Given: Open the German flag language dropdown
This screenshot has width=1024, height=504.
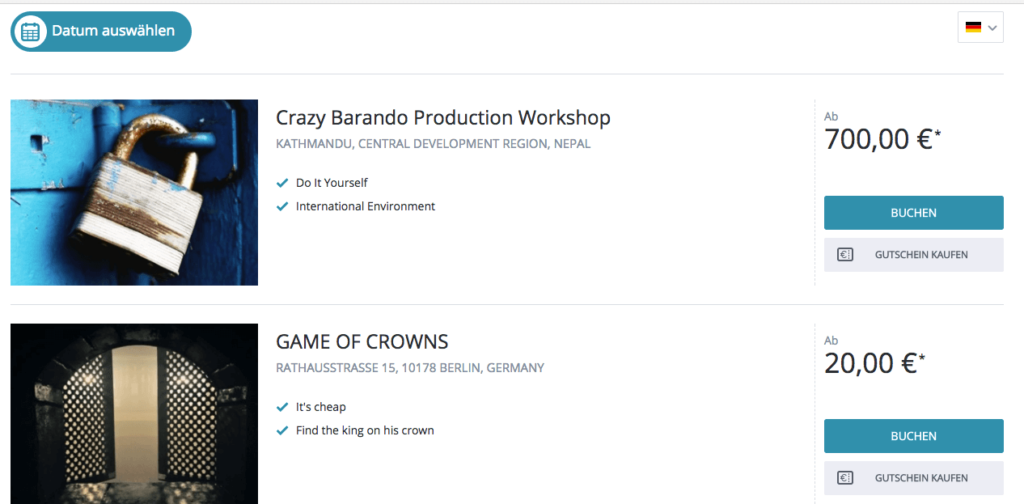Looking at the screenshot, I should [x=980, y=28].
